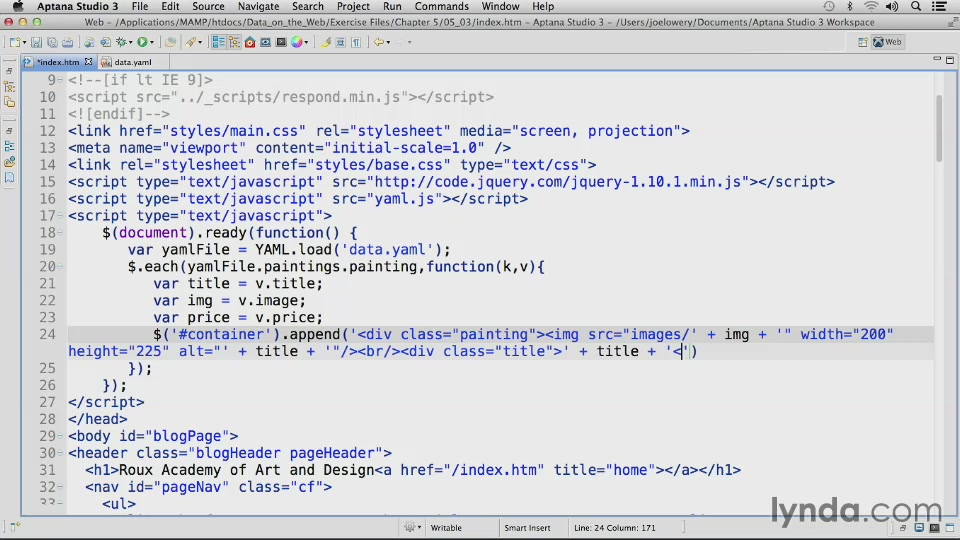Viewport: 960px width, 540px height.
Task: Open the File menu
Action: [x=140, y=7]
